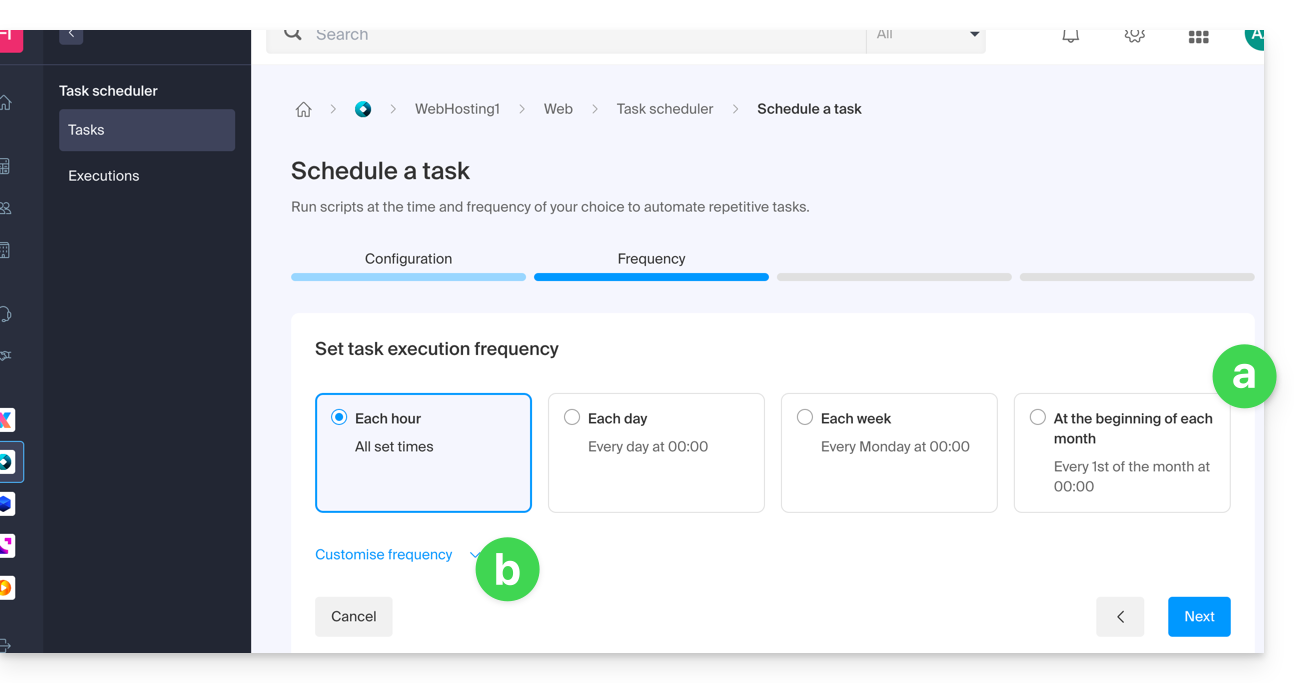Click the users icon in left sidebar

6,208
